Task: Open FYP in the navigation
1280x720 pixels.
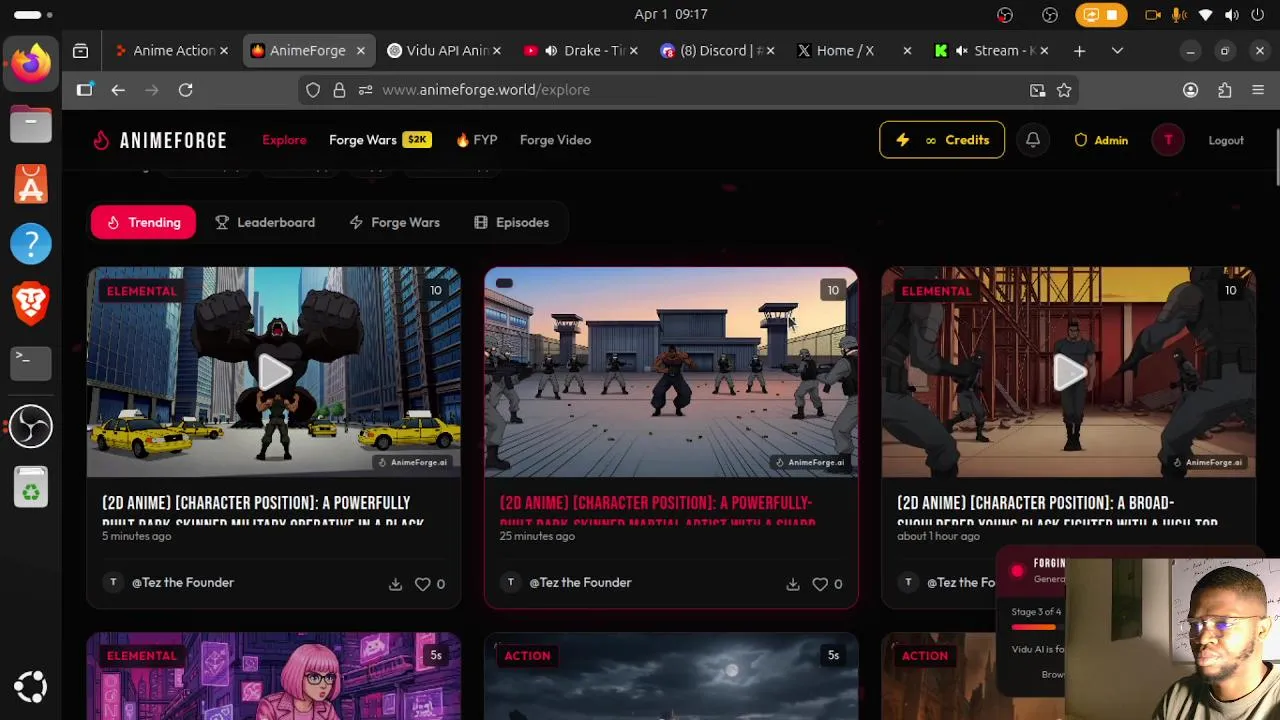Action: pyautogui.click(x=476, y=140)
